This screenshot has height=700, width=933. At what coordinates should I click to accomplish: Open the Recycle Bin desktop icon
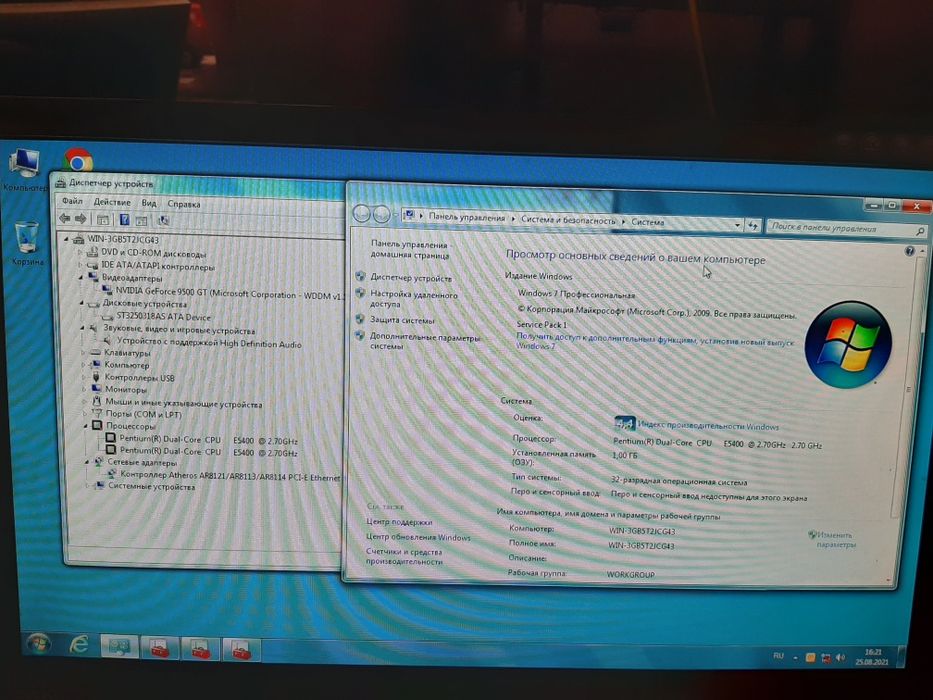click(26, 243)
